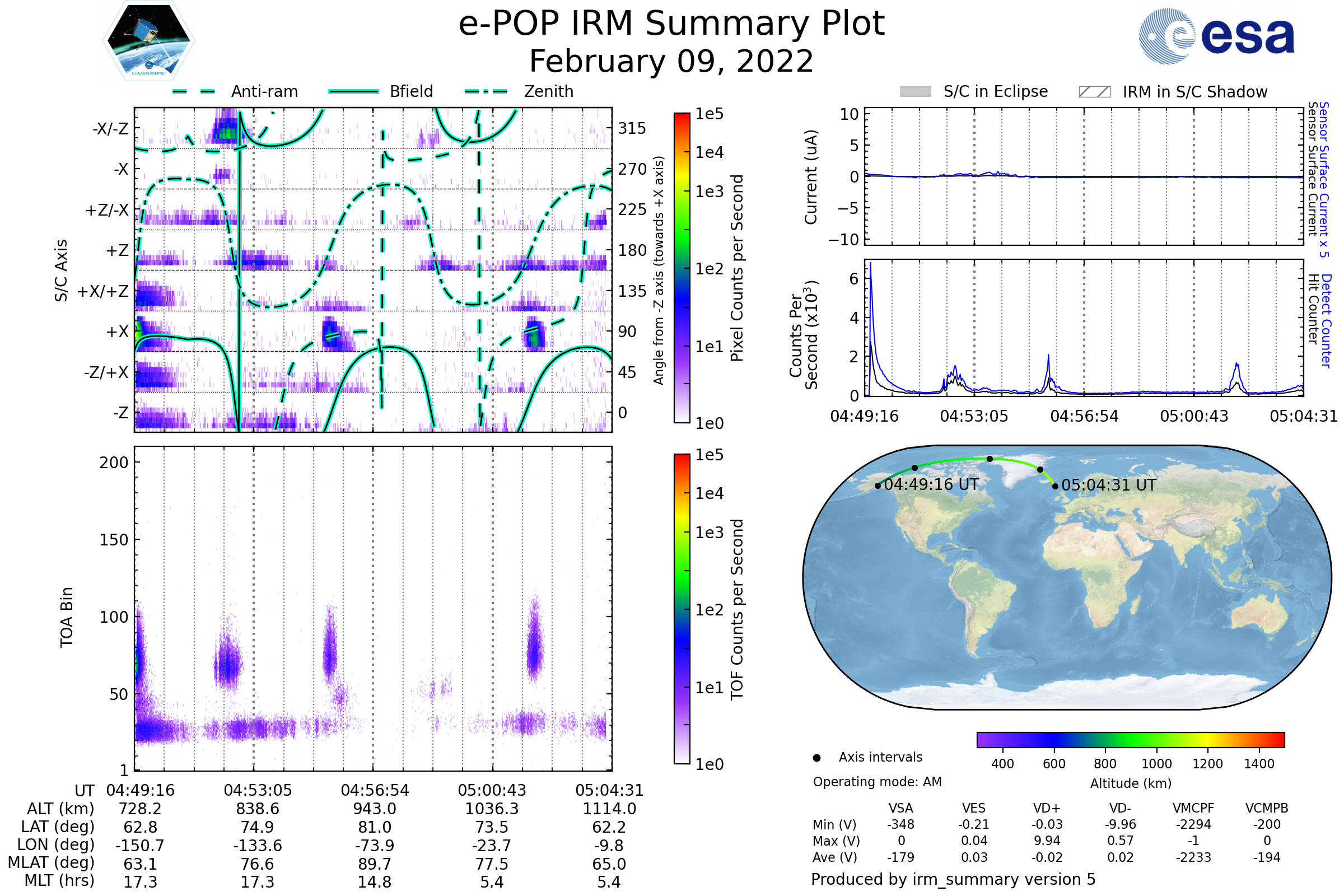
Task: Click the Anti-ram dashed line legend sample
Action: pyautogui.click(x=194, y=91)
